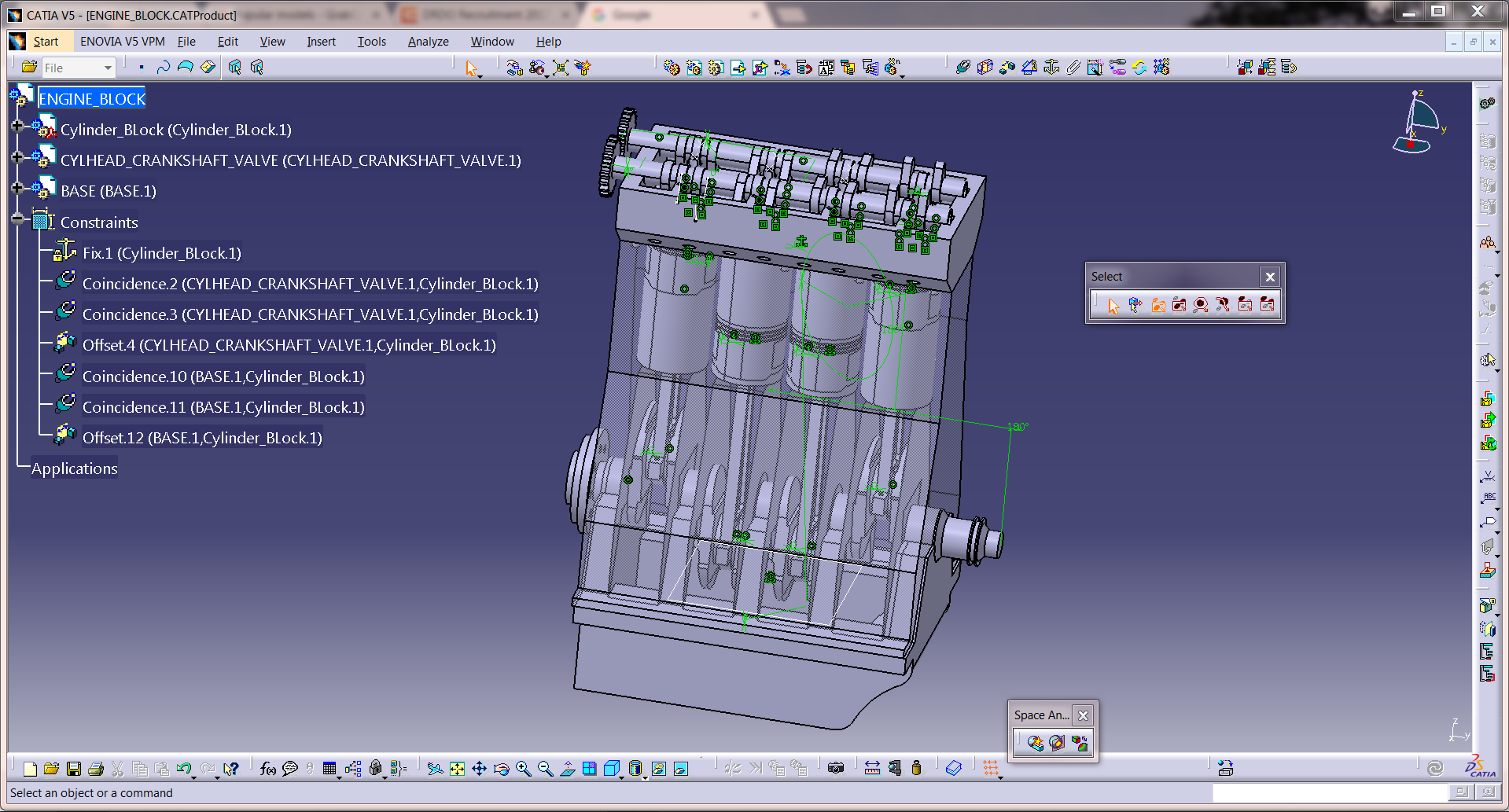This screenshot has height=812, width=1509.
Task: Open the Help menu
Action: [549, 42]
